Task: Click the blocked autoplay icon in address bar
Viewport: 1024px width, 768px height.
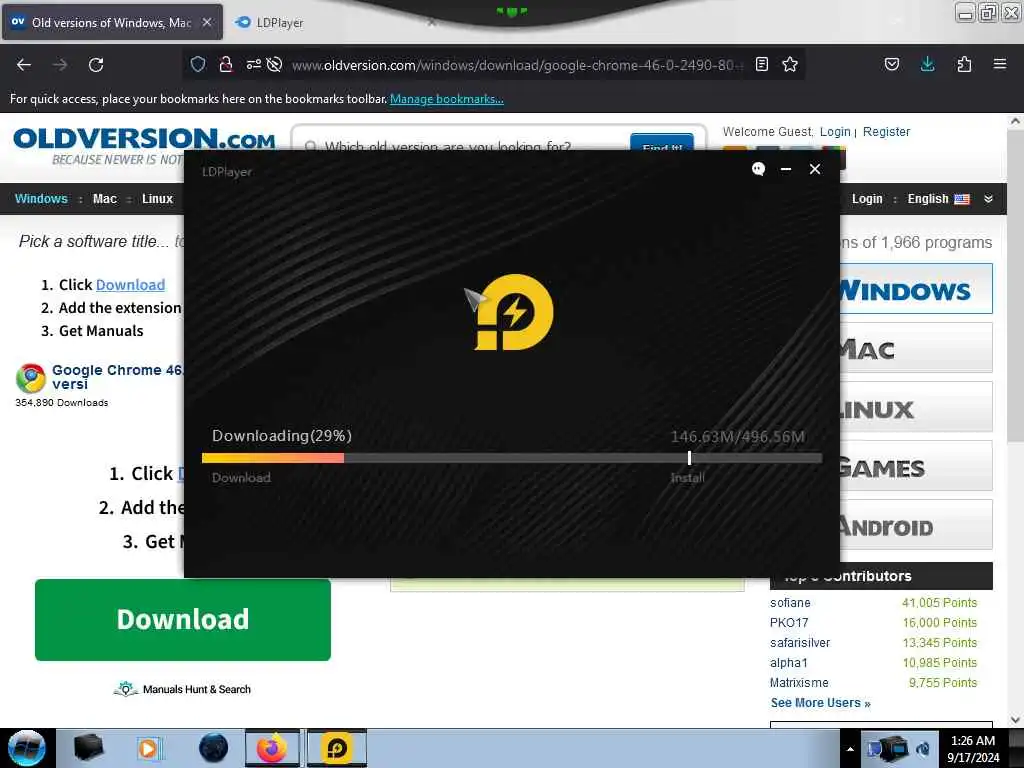Action: [x=274, y=64]
